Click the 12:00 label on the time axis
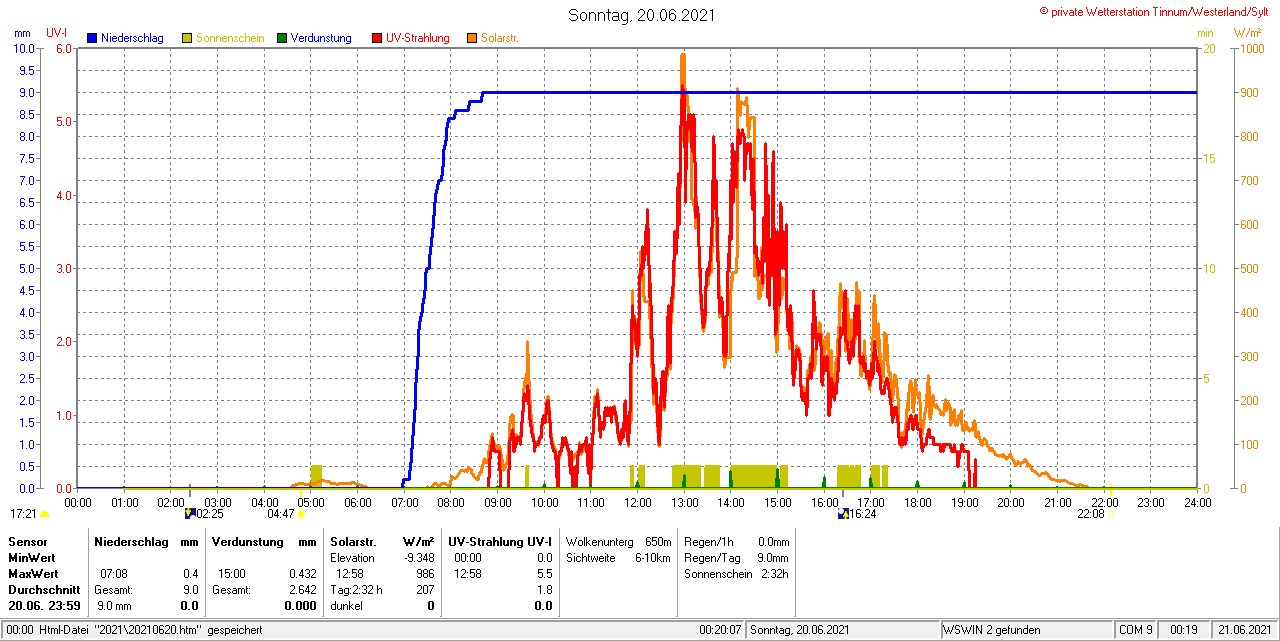1280x641 pixels. [x=637, y=502]
